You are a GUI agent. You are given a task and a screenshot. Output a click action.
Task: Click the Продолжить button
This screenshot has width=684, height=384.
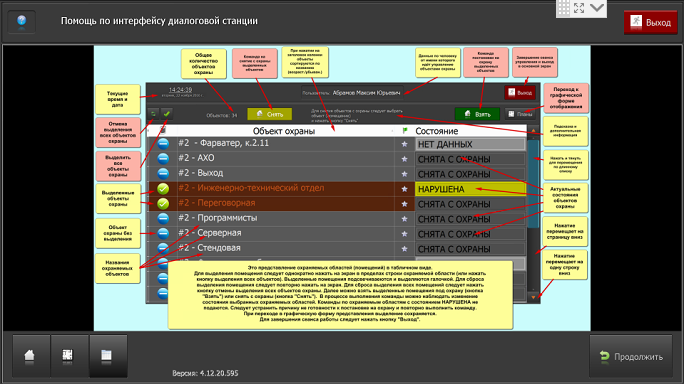click(x=631, y=357)
